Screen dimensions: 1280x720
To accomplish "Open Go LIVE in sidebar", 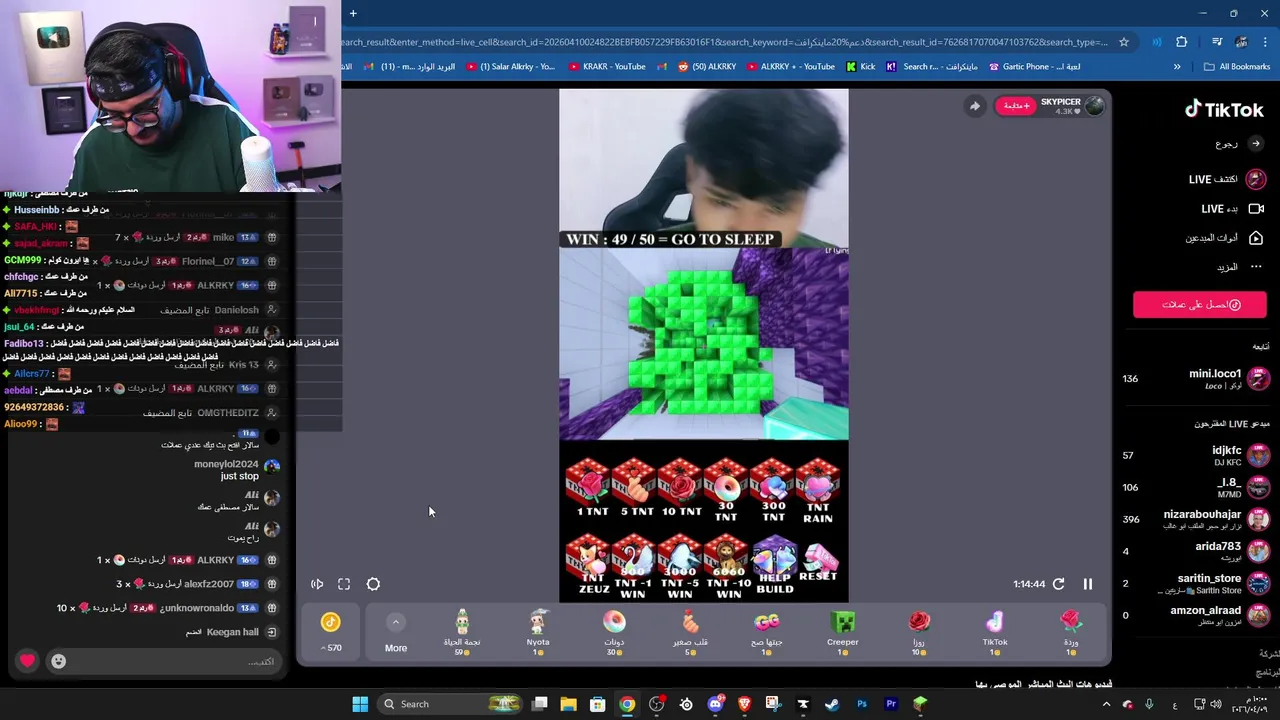I will (1232, 209).
